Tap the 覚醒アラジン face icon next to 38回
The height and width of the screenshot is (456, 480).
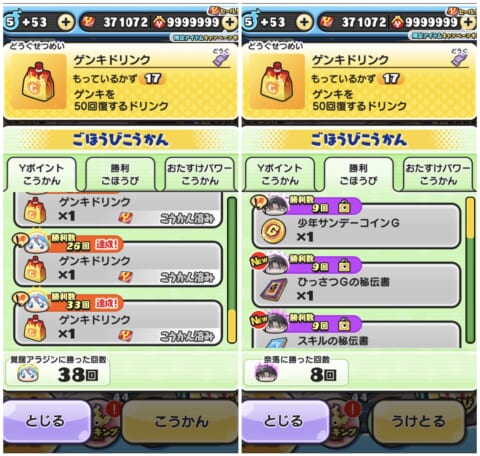pos(28,374)
